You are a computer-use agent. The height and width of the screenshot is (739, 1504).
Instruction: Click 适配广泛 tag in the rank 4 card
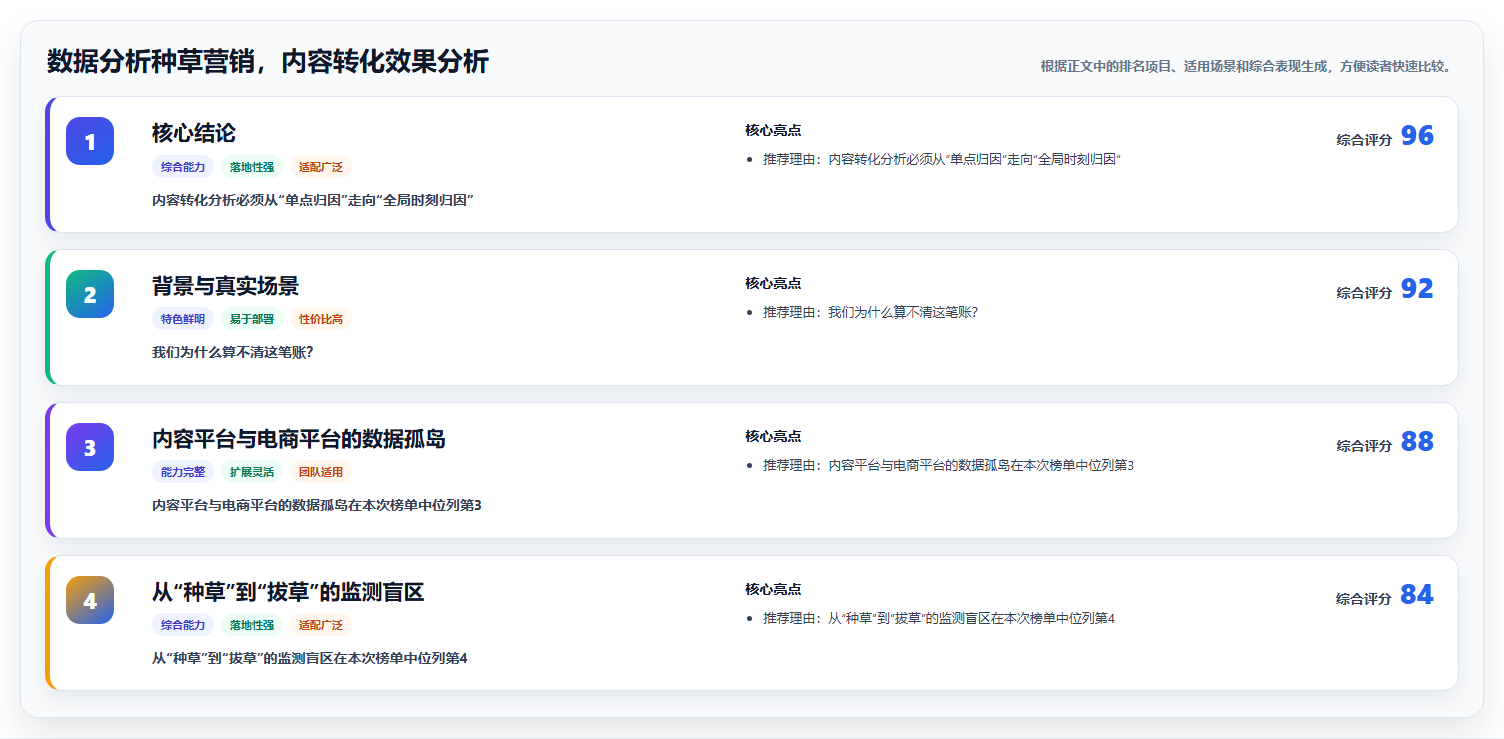tap(321, 626)
